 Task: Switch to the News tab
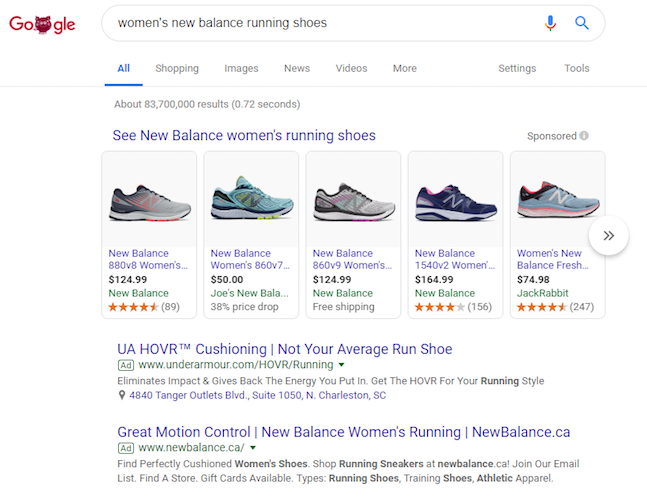(x=297, y=68)
